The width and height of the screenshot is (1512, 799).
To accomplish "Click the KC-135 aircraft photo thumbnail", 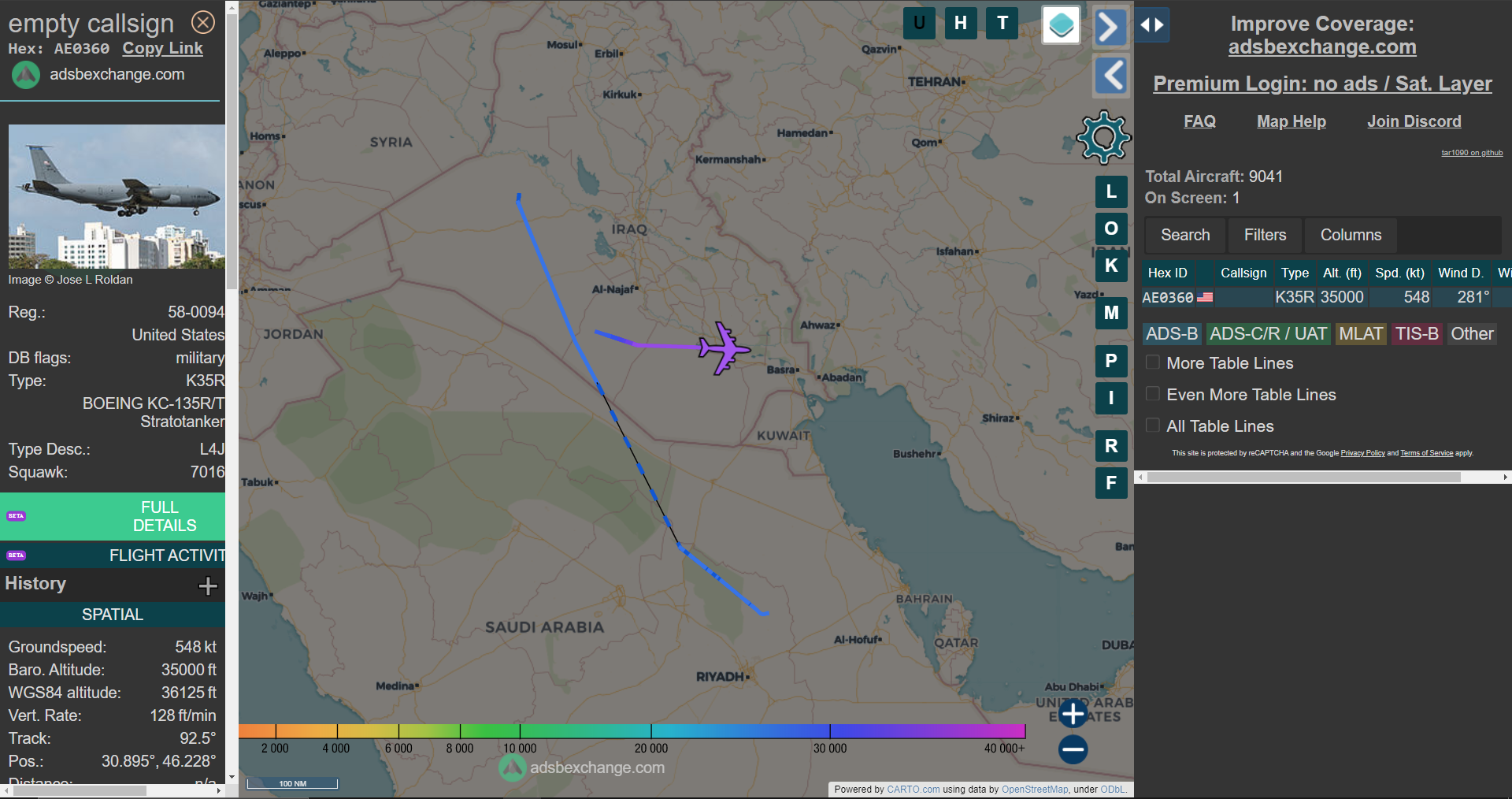I will click(x=117, y=196).
